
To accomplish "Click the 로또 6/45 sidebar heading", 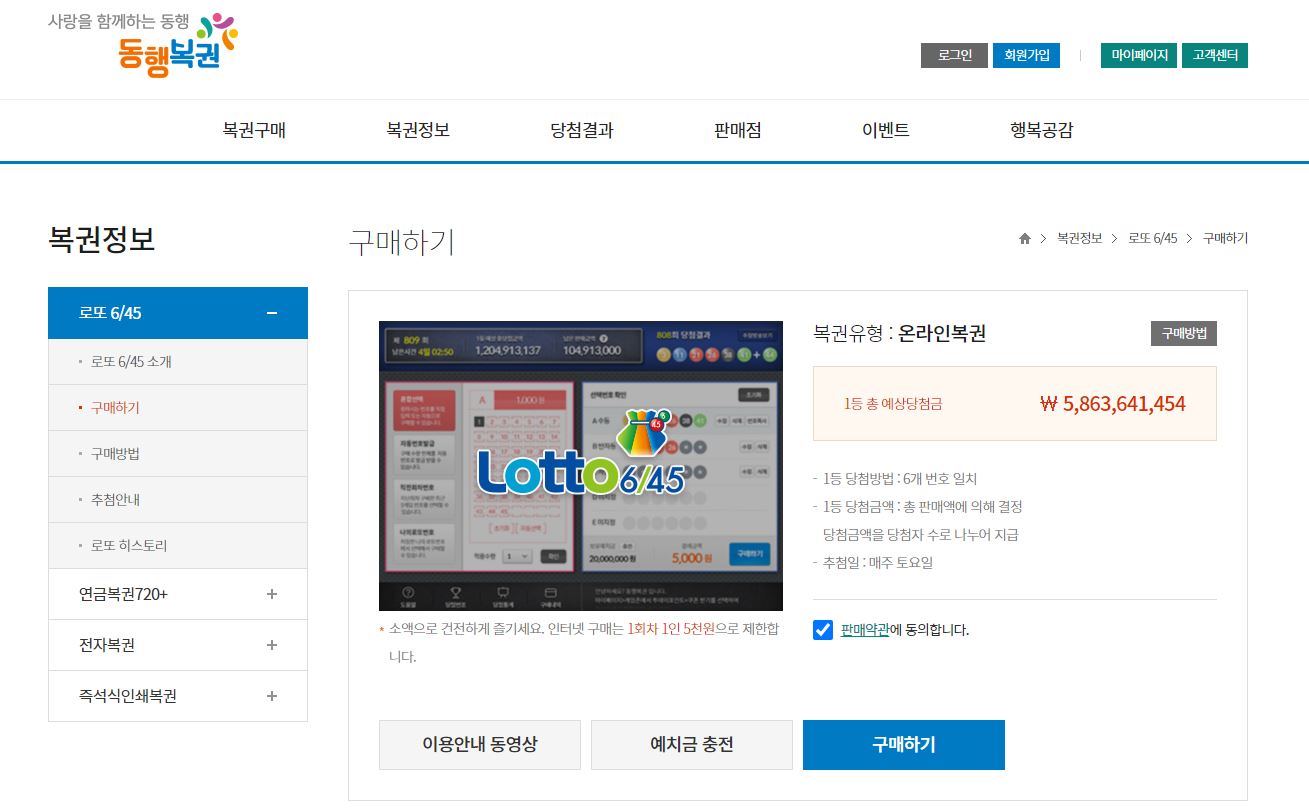I will point(178,313).
